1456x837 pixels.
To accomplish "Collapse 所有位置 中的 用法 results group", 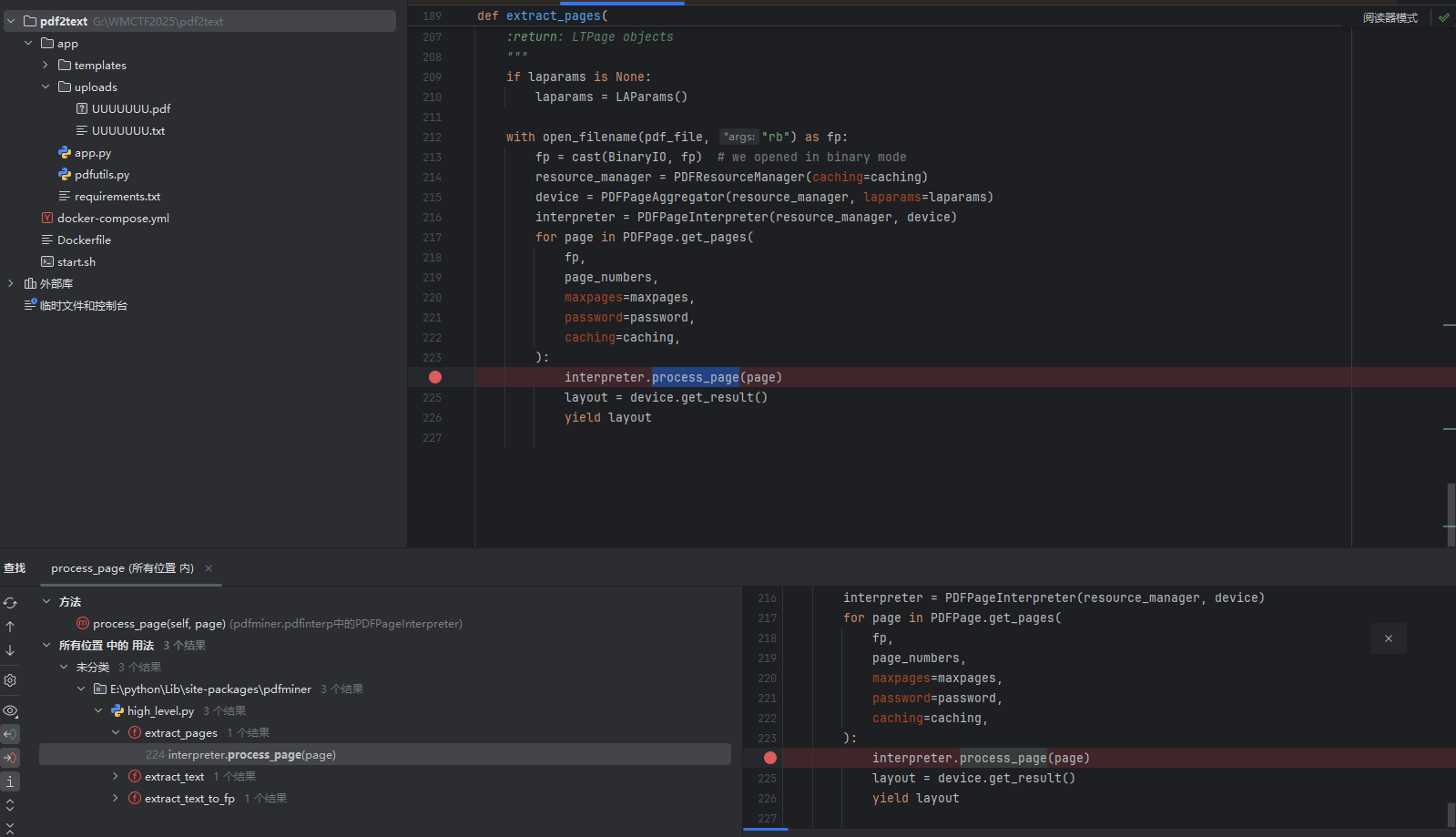I will [46, 645].
